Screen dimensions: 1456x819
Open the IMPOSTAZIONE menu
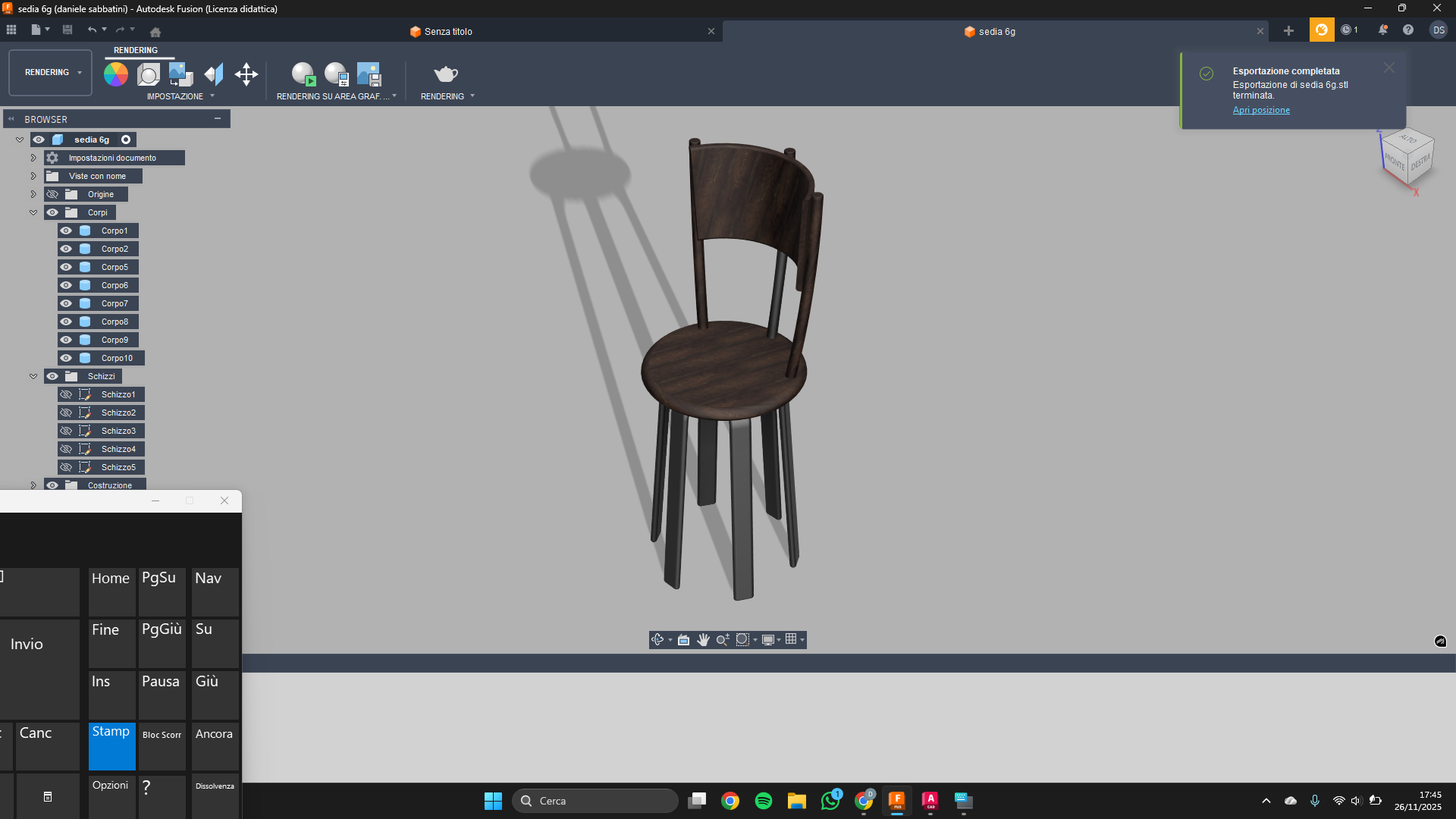[x=180, y=96]
